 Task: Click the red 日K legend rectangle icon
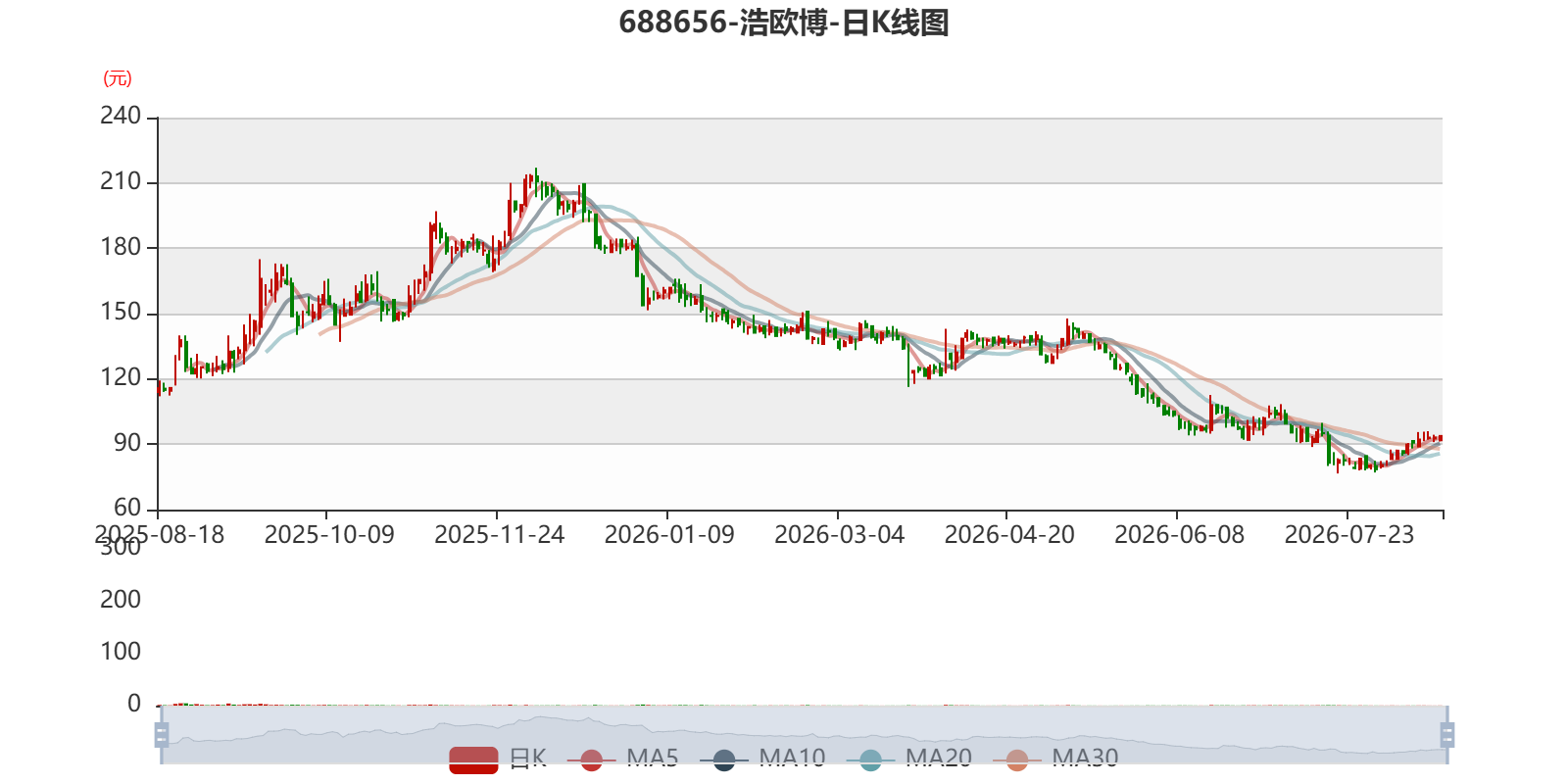coord(473,759)
